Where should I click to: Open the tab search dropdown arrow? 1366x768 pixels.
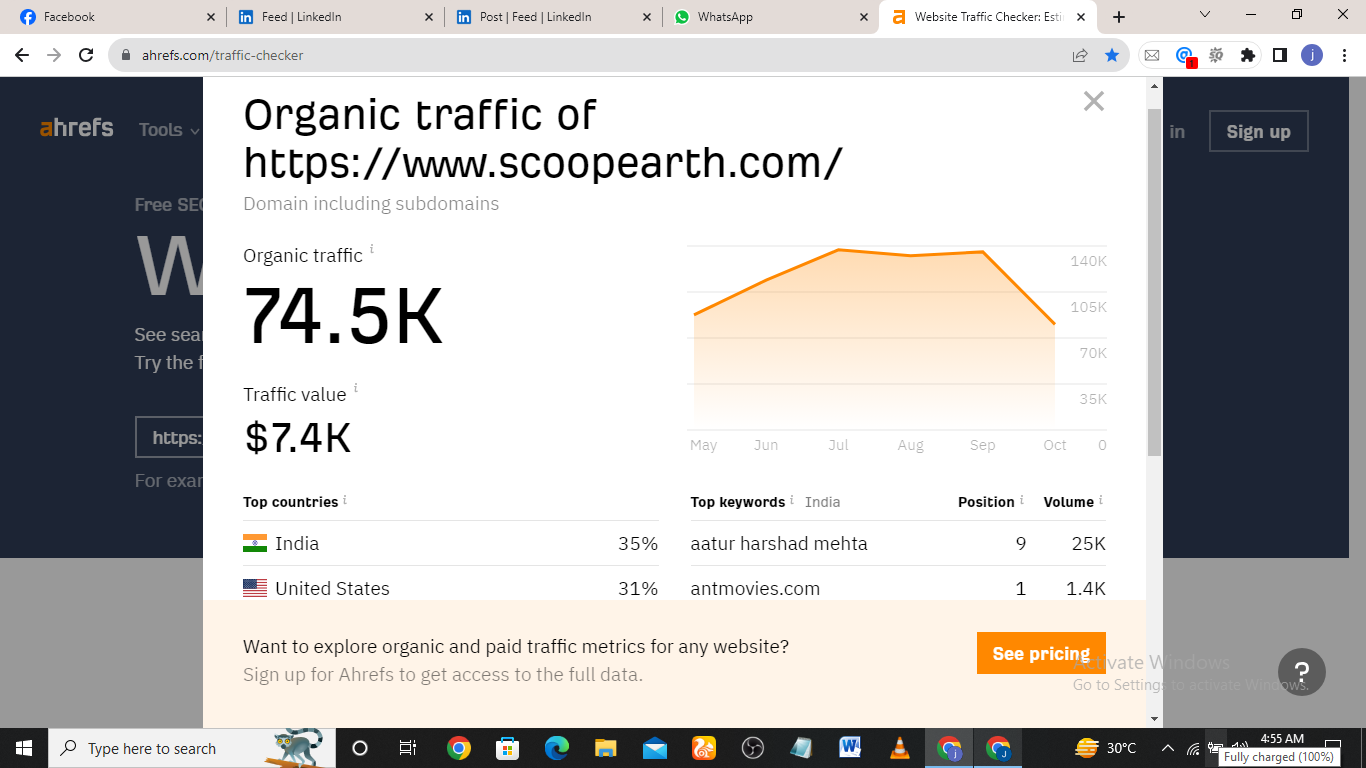tap(1204, 15)
